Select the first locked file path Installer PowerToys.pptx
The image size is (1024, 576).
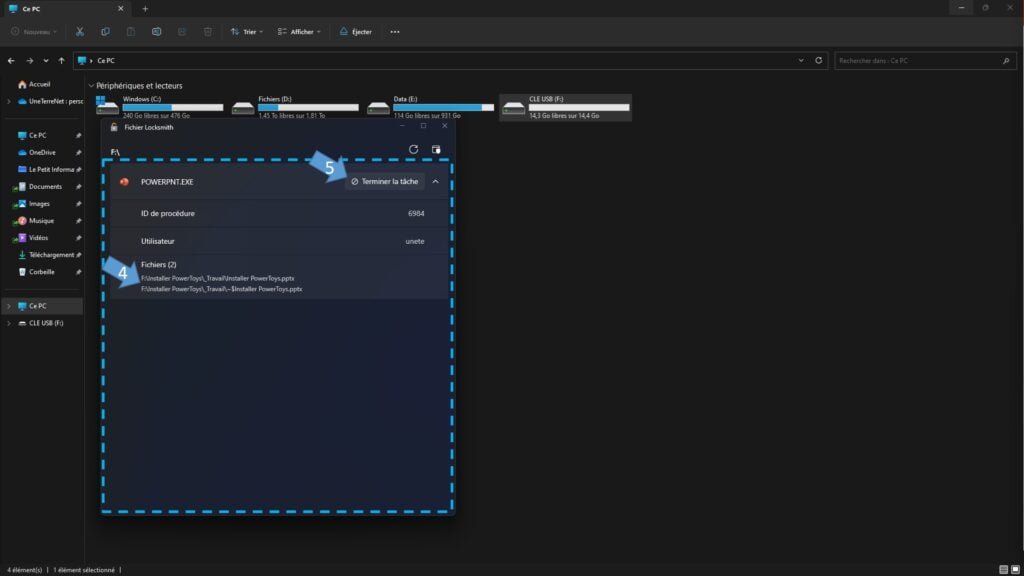point(217,278)
